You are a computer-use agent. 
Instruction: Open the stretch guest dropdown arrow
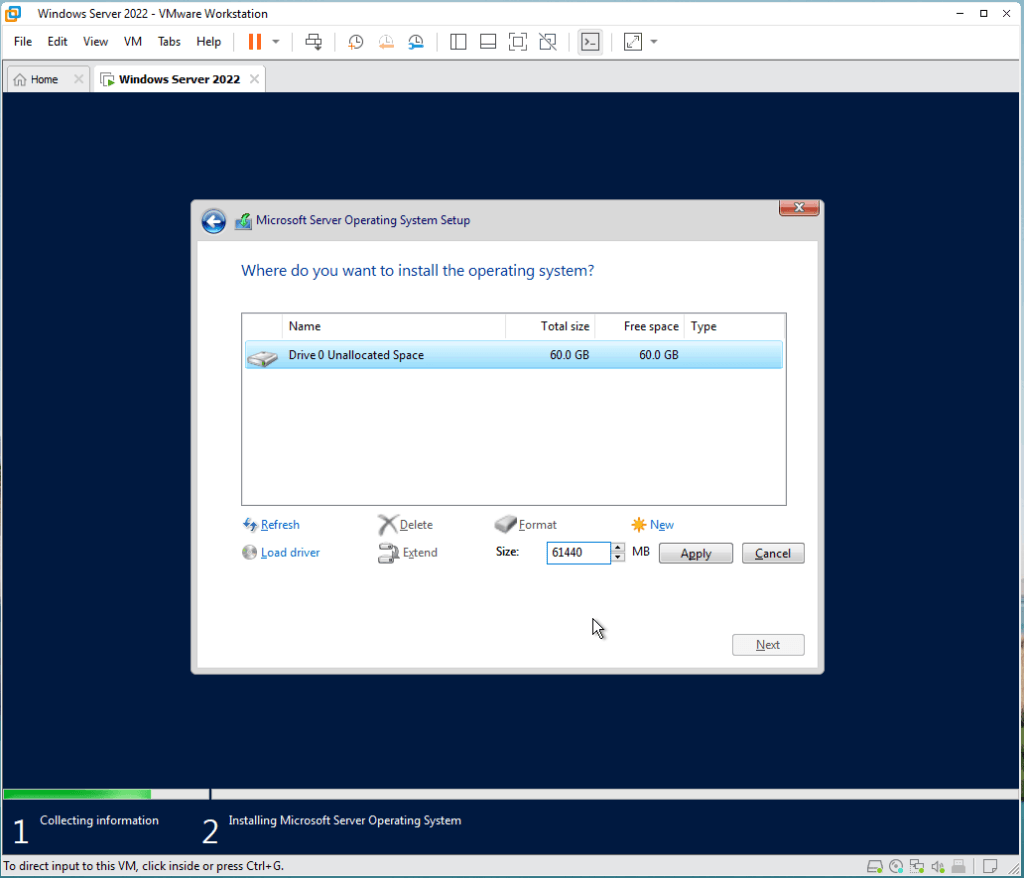click(x=654, y=42)
